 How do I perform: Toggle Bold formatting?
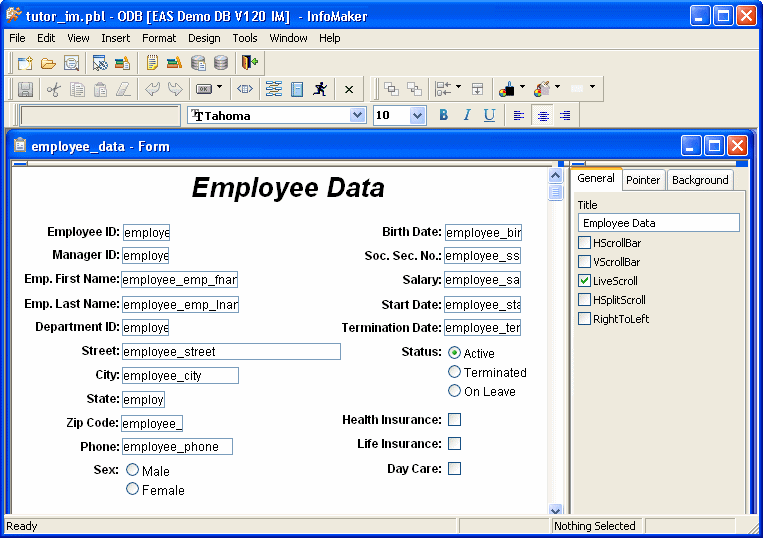443,115
